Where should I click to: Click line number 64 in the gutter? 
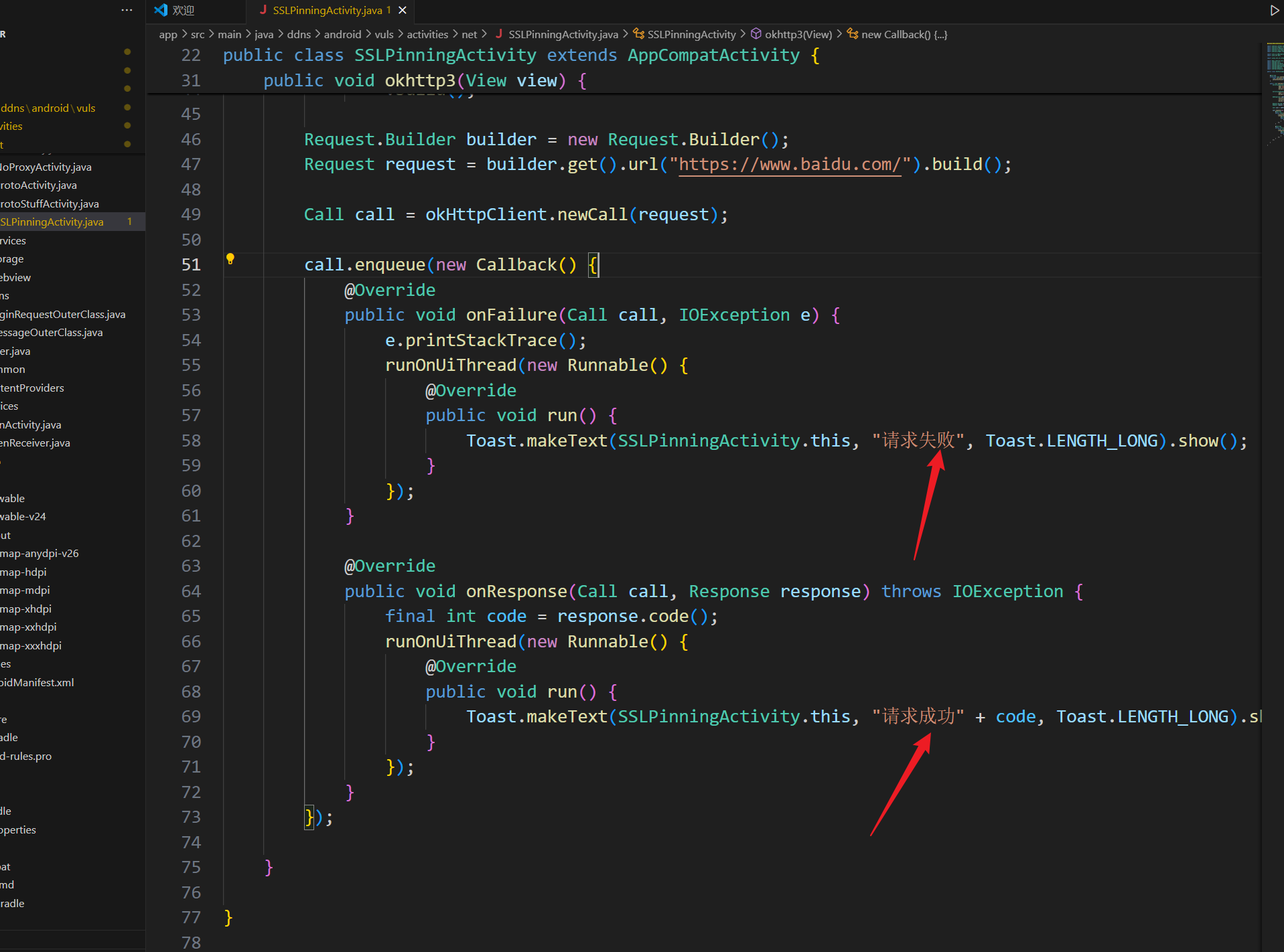pos(191,592)
